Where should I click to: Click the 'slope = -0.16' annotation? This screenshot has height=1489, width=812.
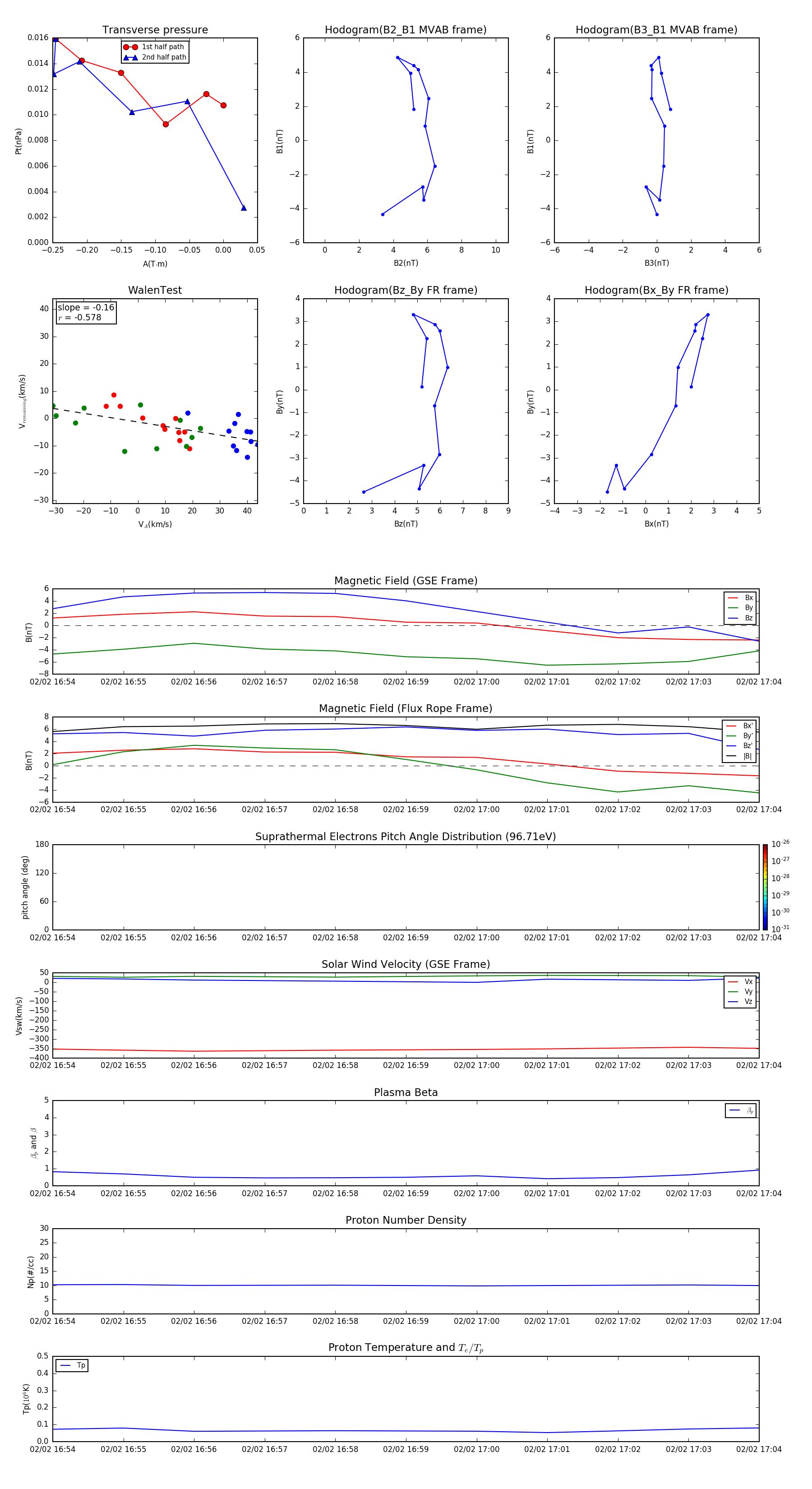pos(86,308)
